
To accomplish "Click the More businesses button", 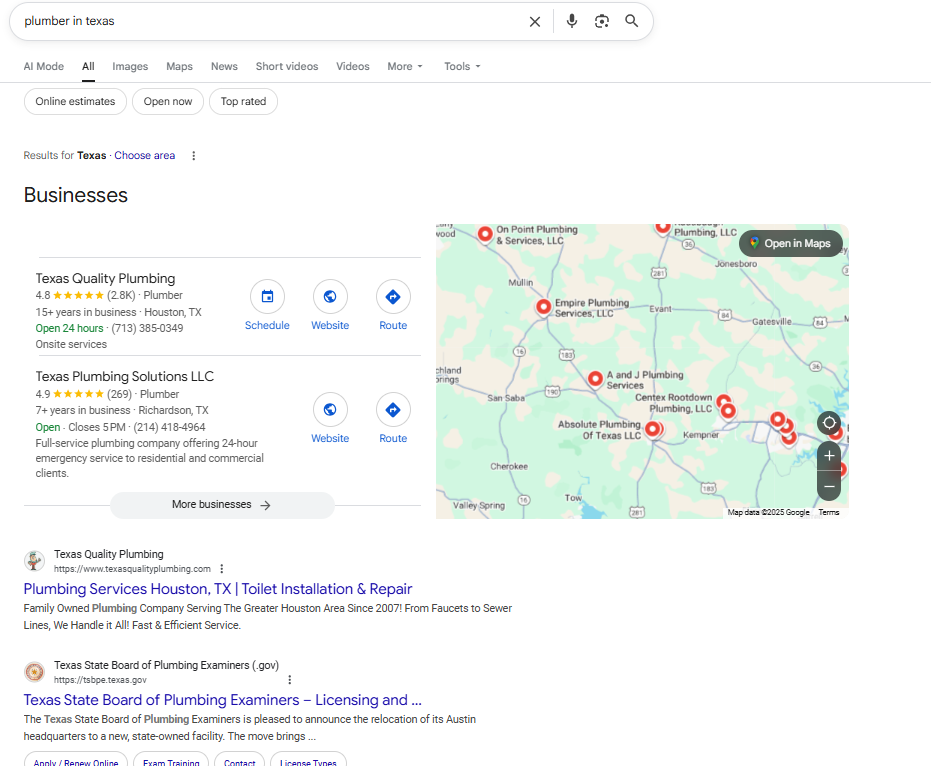I will click(222, 505).
